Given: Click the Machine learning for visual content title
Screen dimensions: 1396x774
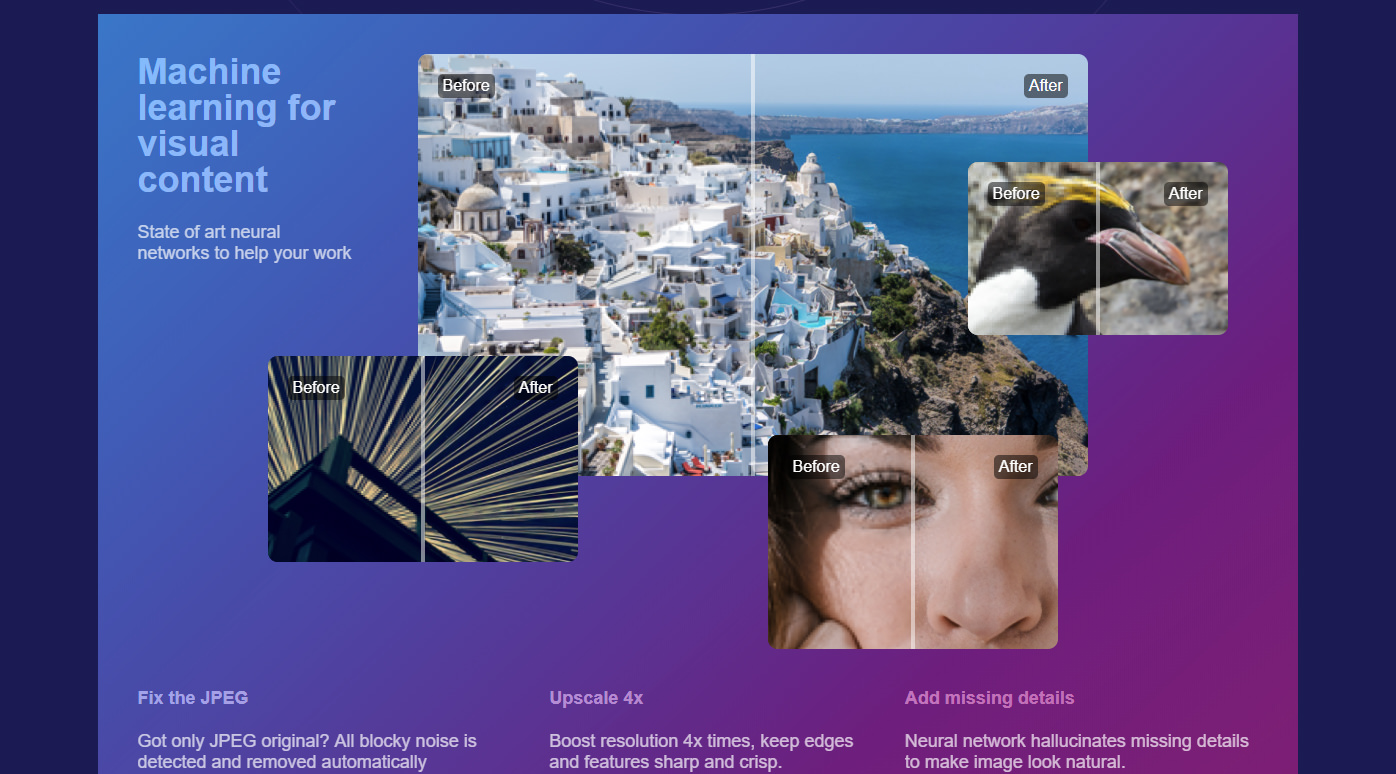Looking at the screenshot, I should pos(236,125).
